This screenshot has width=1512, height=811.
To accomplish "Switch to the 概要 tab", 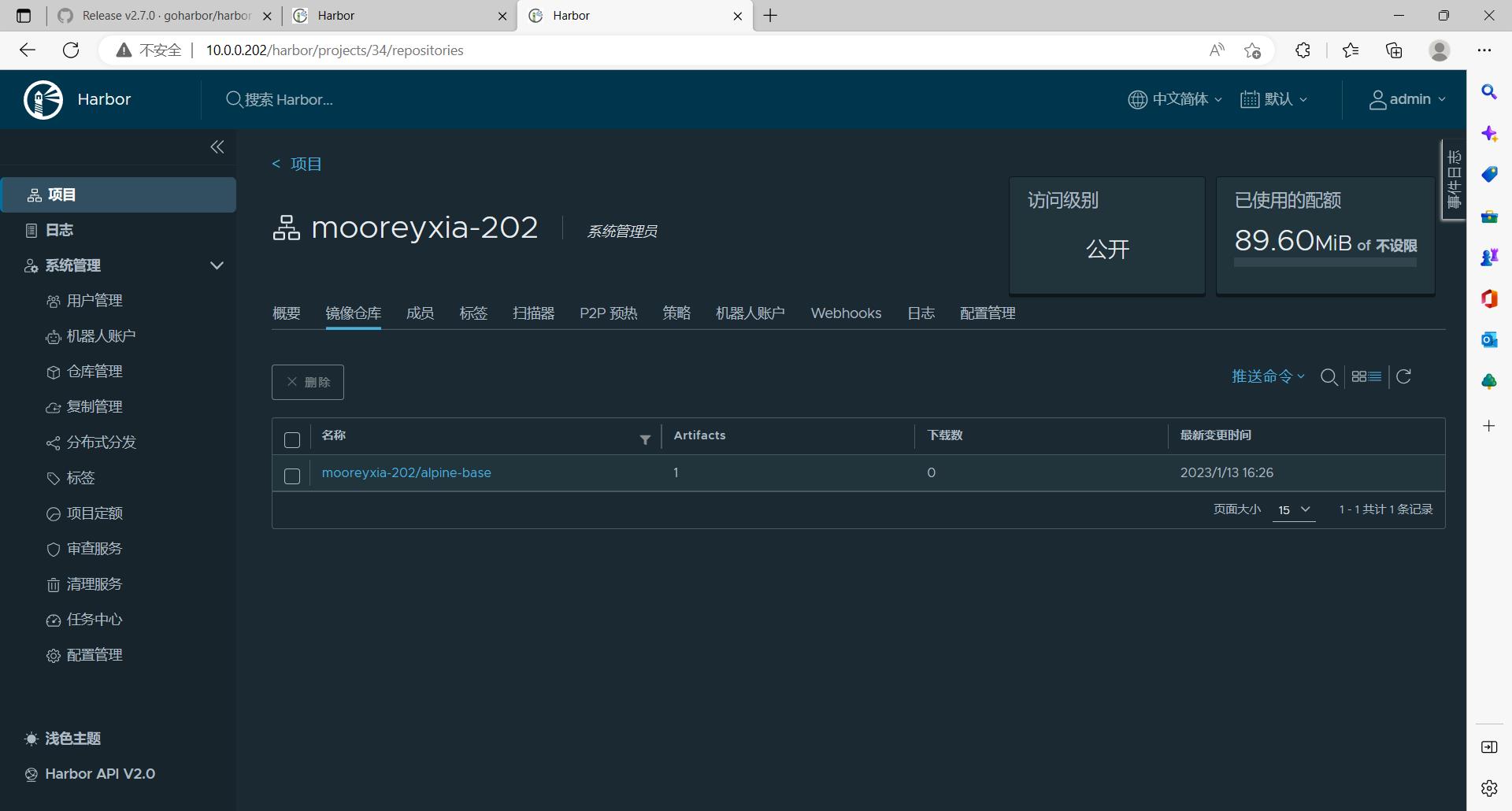I will pyautogui.click(x=287, y=313).
